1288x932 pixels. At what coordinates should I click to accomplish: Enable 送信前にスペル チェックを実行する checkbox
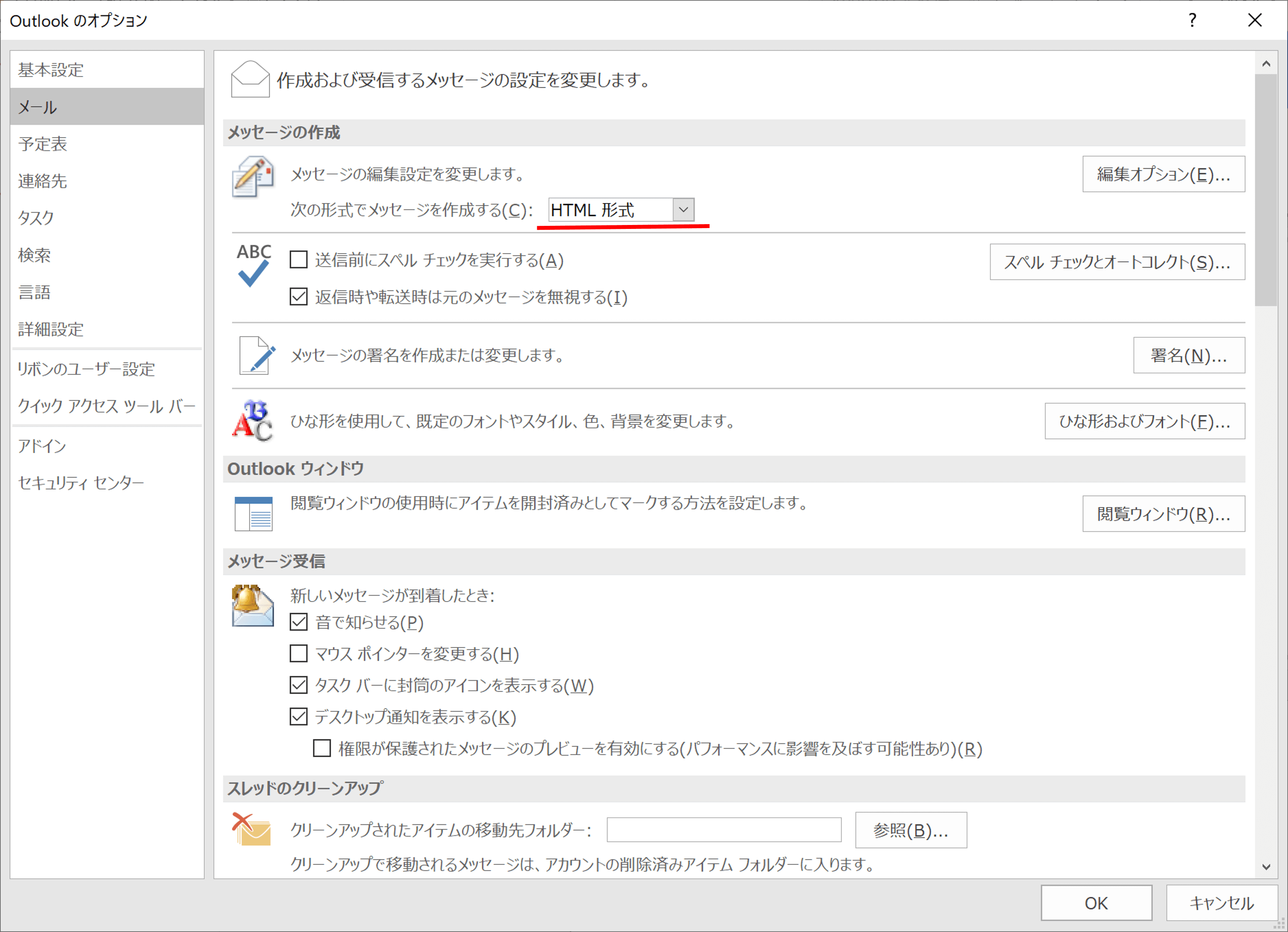tap(299, 260)
